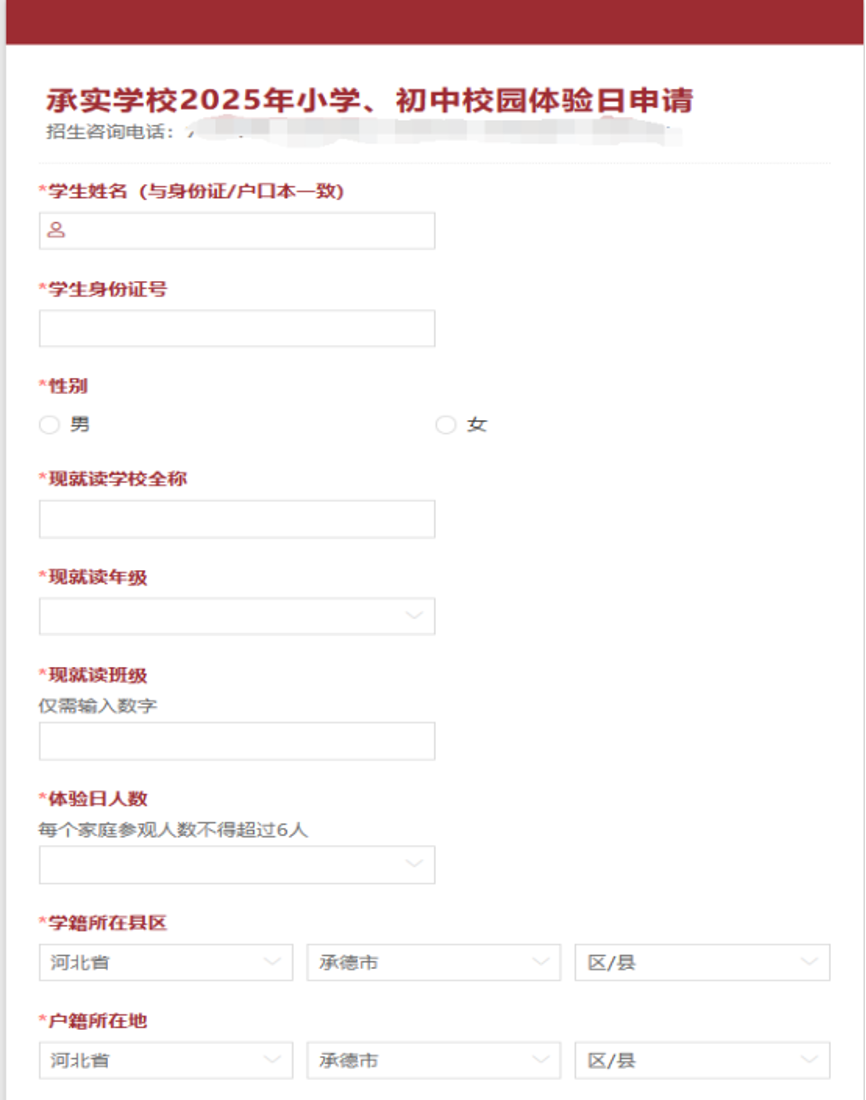Click into the 现就读学校全称 text box
This screenshot has height=1100, width=866.
[x=237, y=519]
